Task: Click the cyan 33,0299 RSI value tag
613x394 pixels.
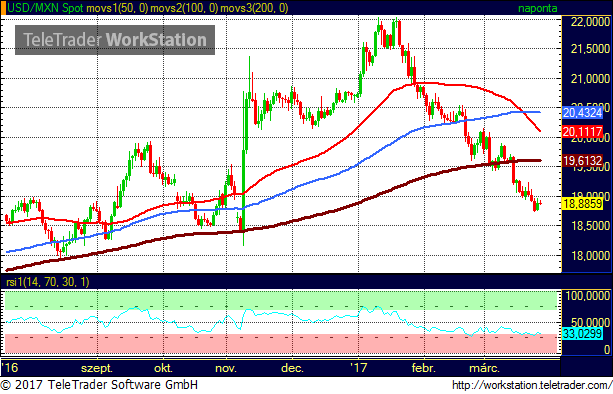Action: coord(583,333)
